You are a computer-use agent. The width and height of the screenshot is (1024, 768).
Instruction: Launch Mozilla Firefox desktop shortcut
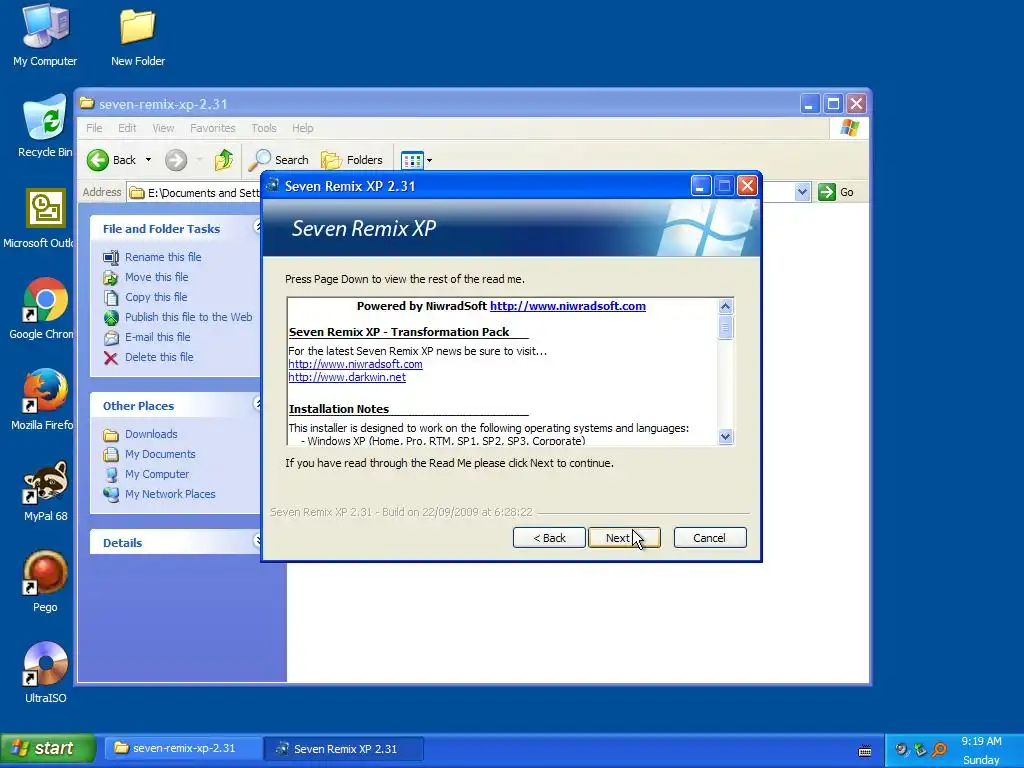tap(43, 400)
